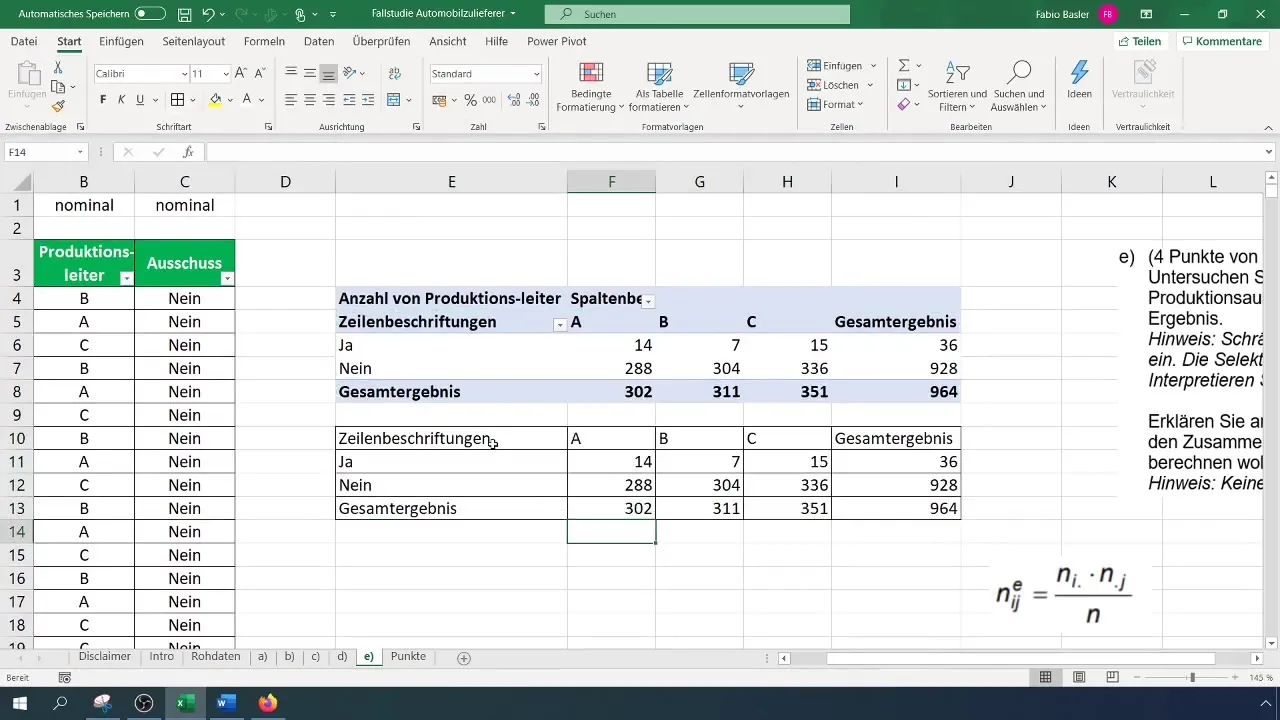Open the font name Calibri dropdown
1280x720 pixels.
185,74
